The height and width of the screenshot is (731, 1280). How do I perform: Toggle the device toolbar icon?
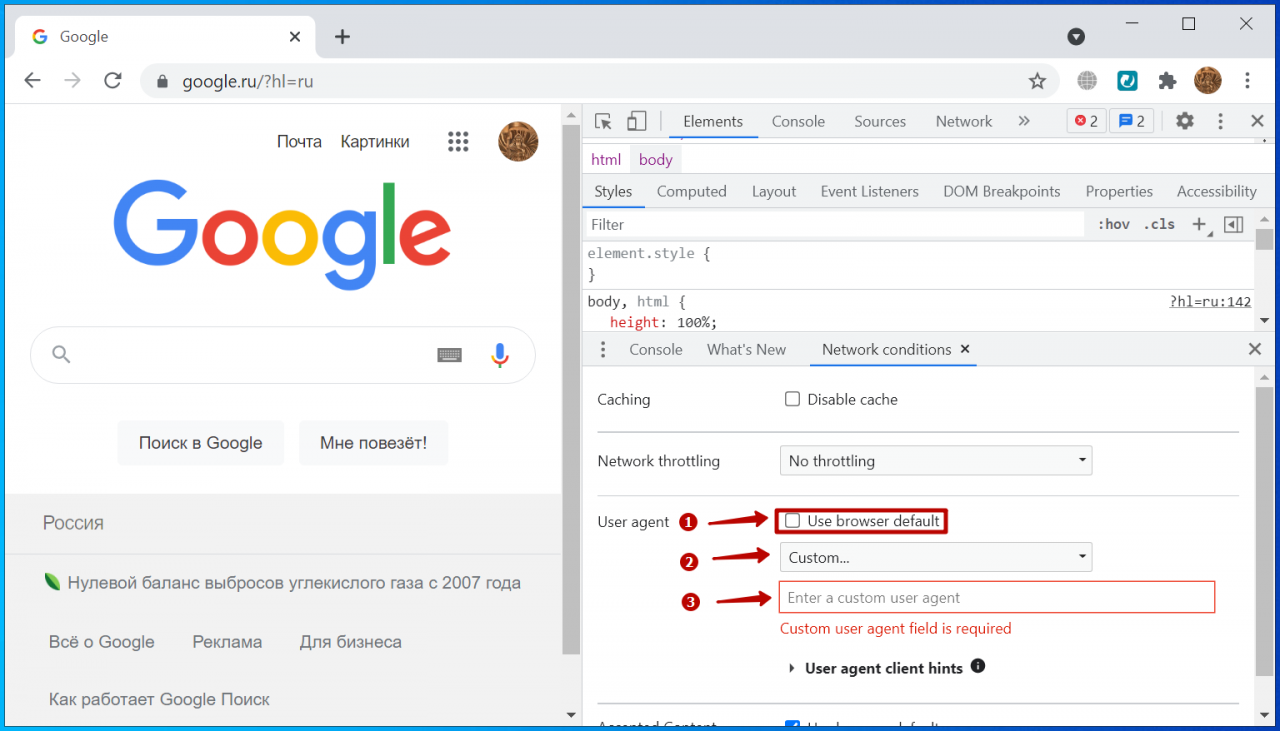(x=637, y=121)
